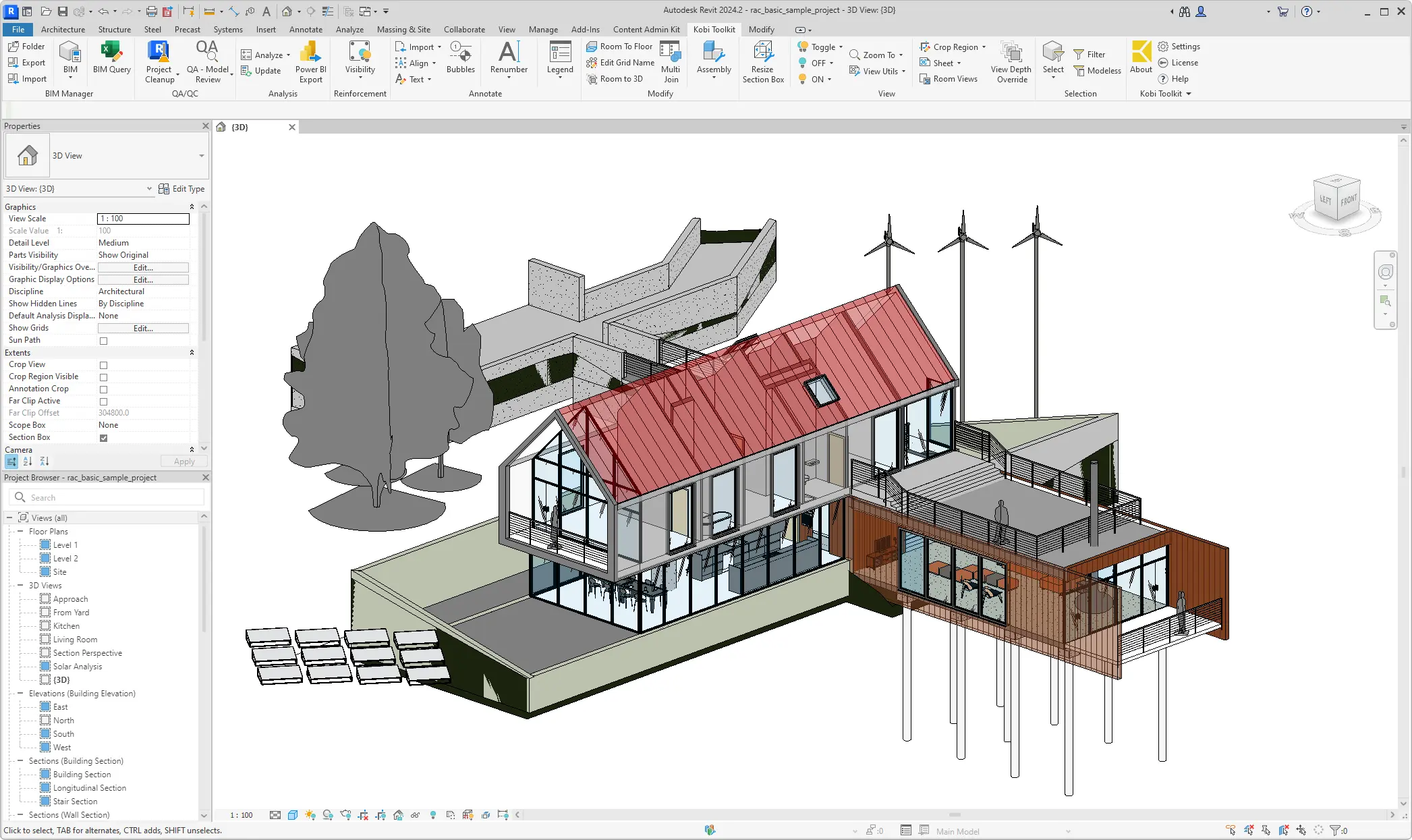Click Edit next to Graphic Display Options
Viewport: 1412px width, 840px height.
(143, 279)
